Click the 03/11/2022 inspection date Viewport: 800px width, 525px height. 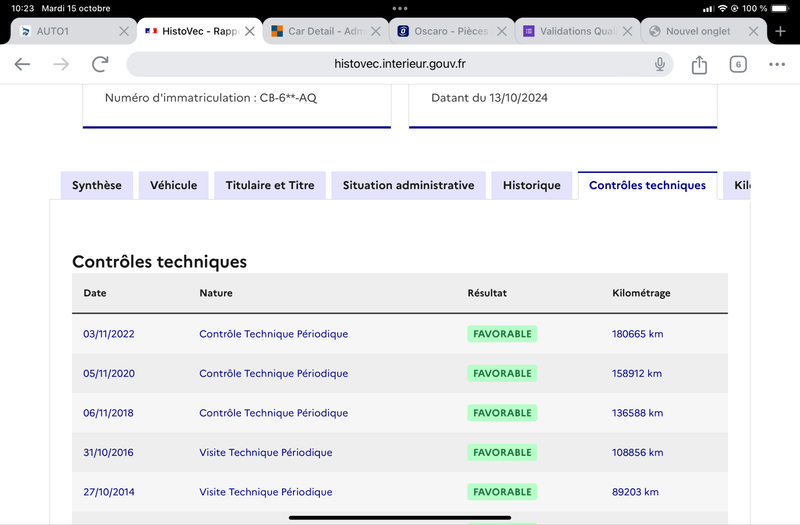tap(109, 334)
